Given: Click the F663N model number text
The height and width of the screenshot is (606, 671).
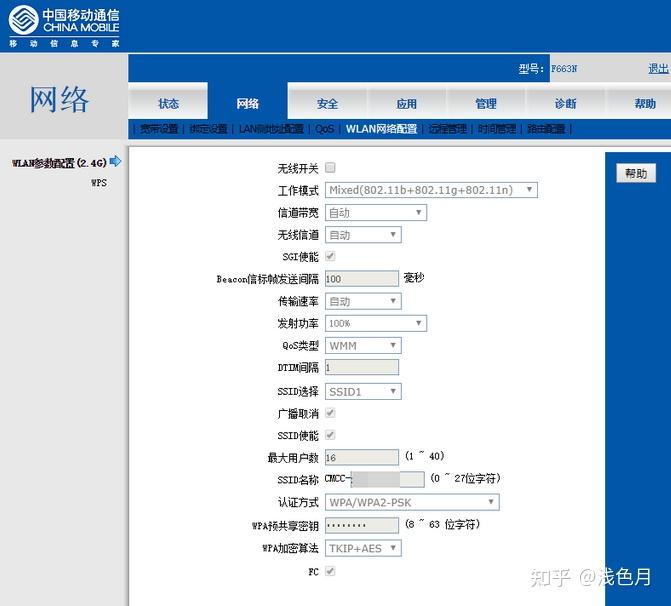Looking at the screenshot, I should pyautogui.click(x=564, y=68).
